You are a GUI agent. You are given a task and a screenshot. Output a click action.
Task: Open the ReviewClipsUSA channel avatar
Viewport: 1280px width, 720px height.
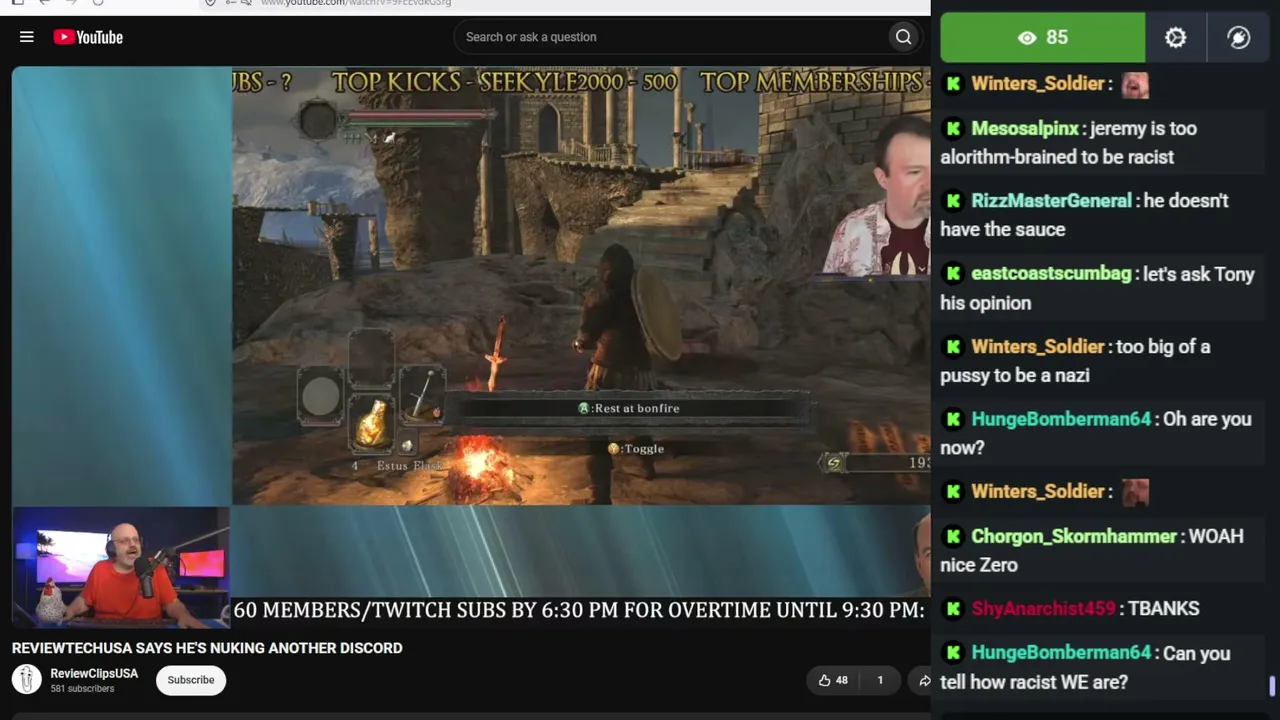coord(27,680)
